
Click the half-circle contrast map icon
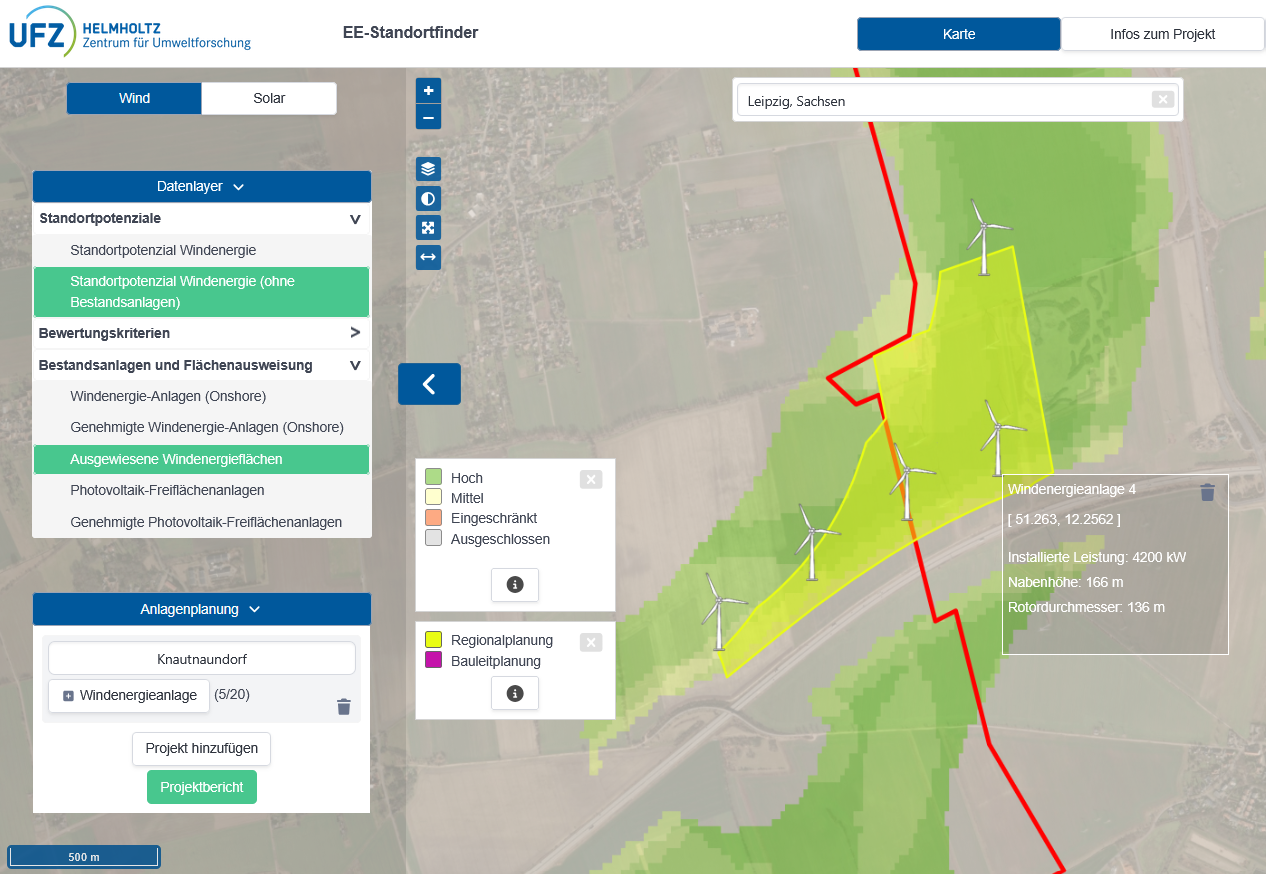[428, 199]
